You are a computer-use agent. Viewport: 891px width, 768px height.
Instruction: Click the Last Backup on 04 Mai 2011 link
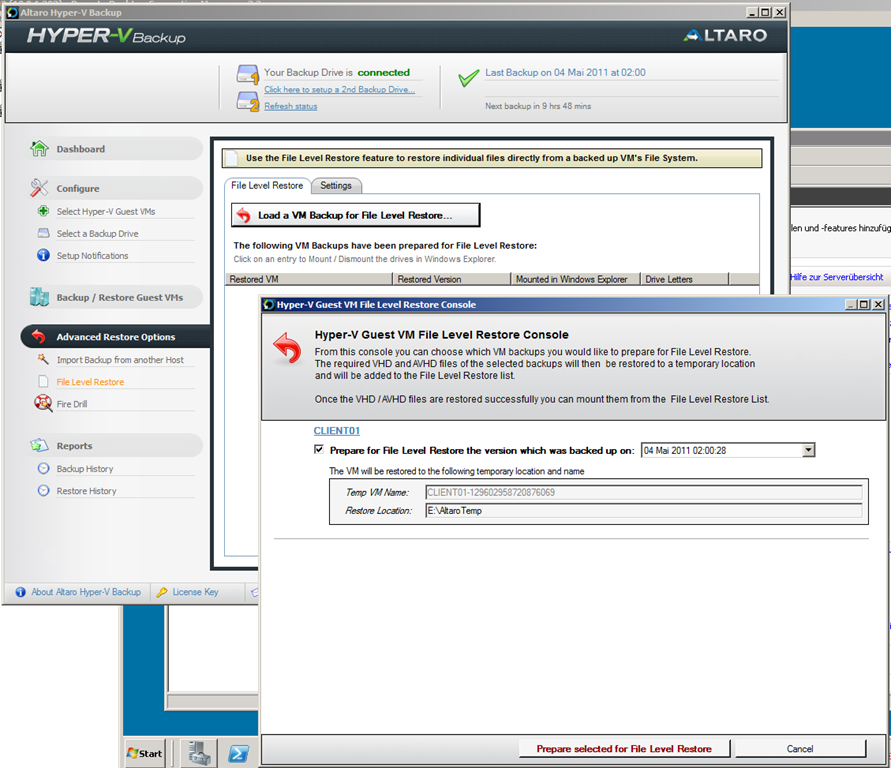point(565,73)
